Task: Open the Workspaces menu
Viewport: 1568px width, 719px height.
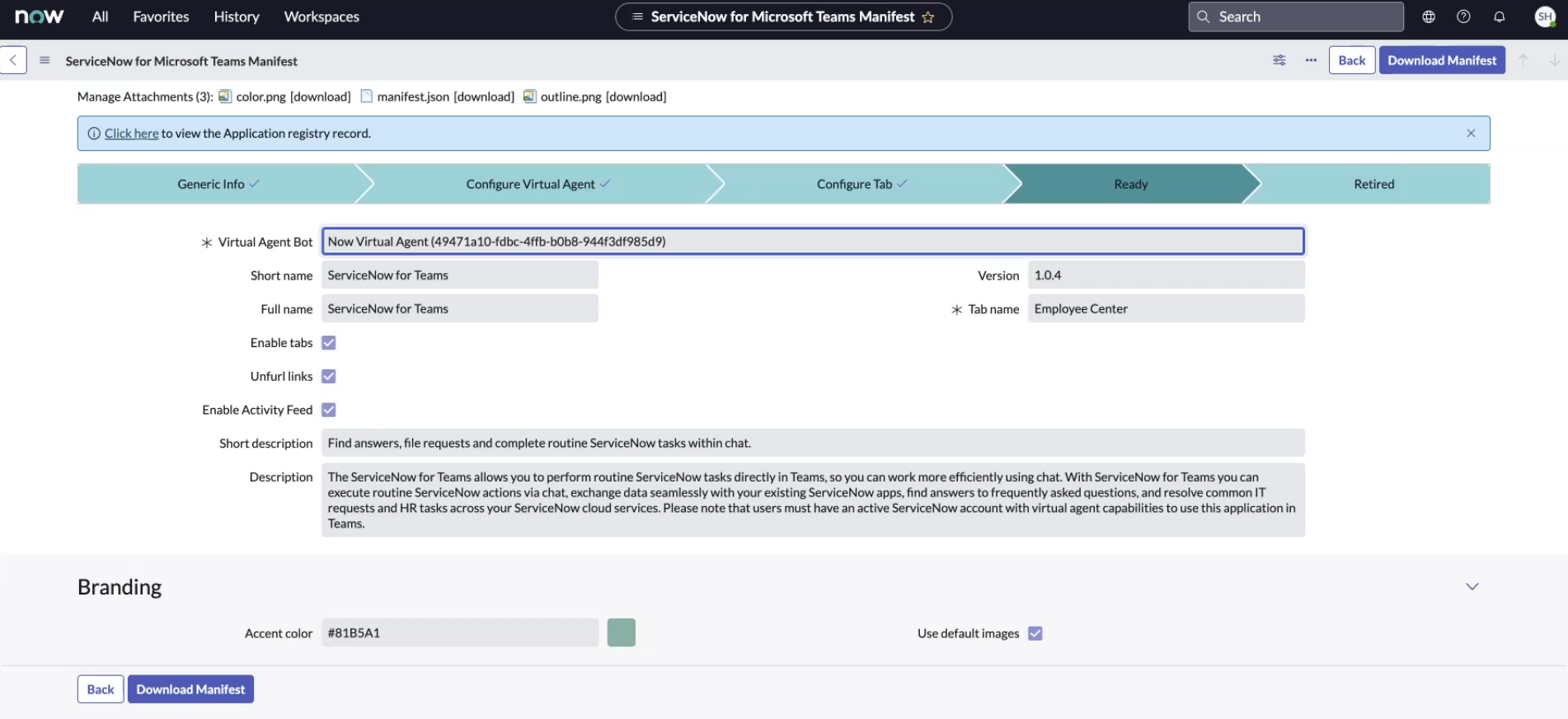Action: [322, 16]
